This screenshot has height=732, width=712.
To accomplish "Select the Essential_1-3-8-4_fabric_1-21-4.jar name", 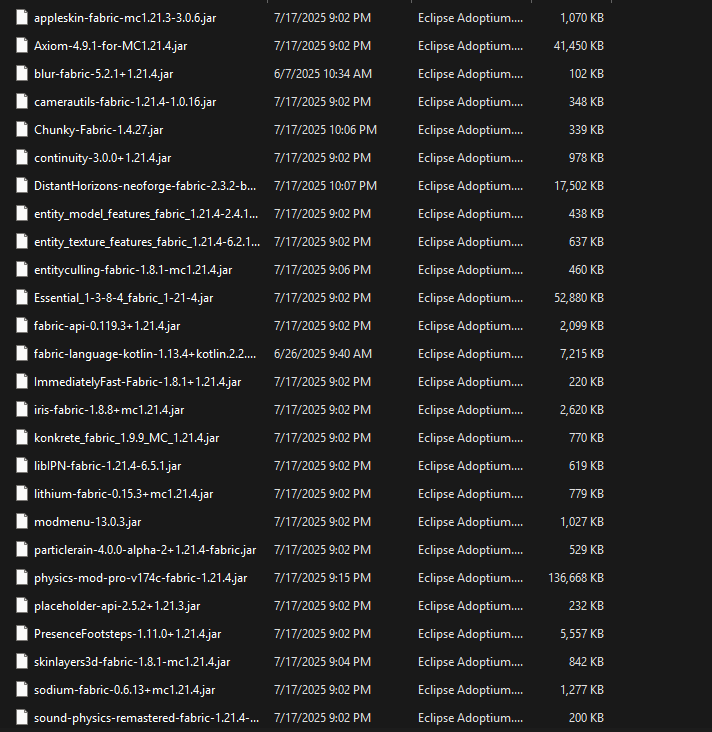I will (x=124, y=298).
